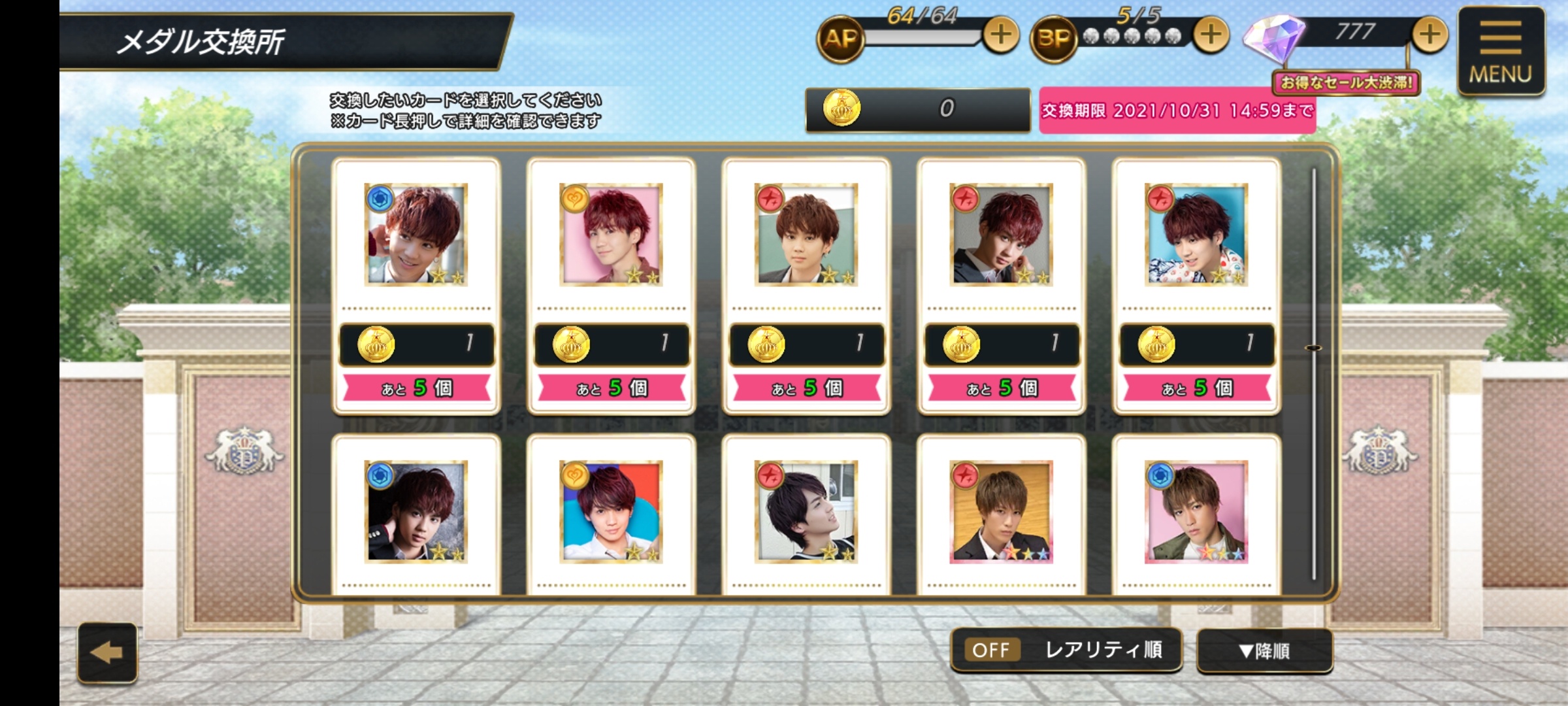
Task: Open the hamburger MENU button
Action: pos(1501,51)
